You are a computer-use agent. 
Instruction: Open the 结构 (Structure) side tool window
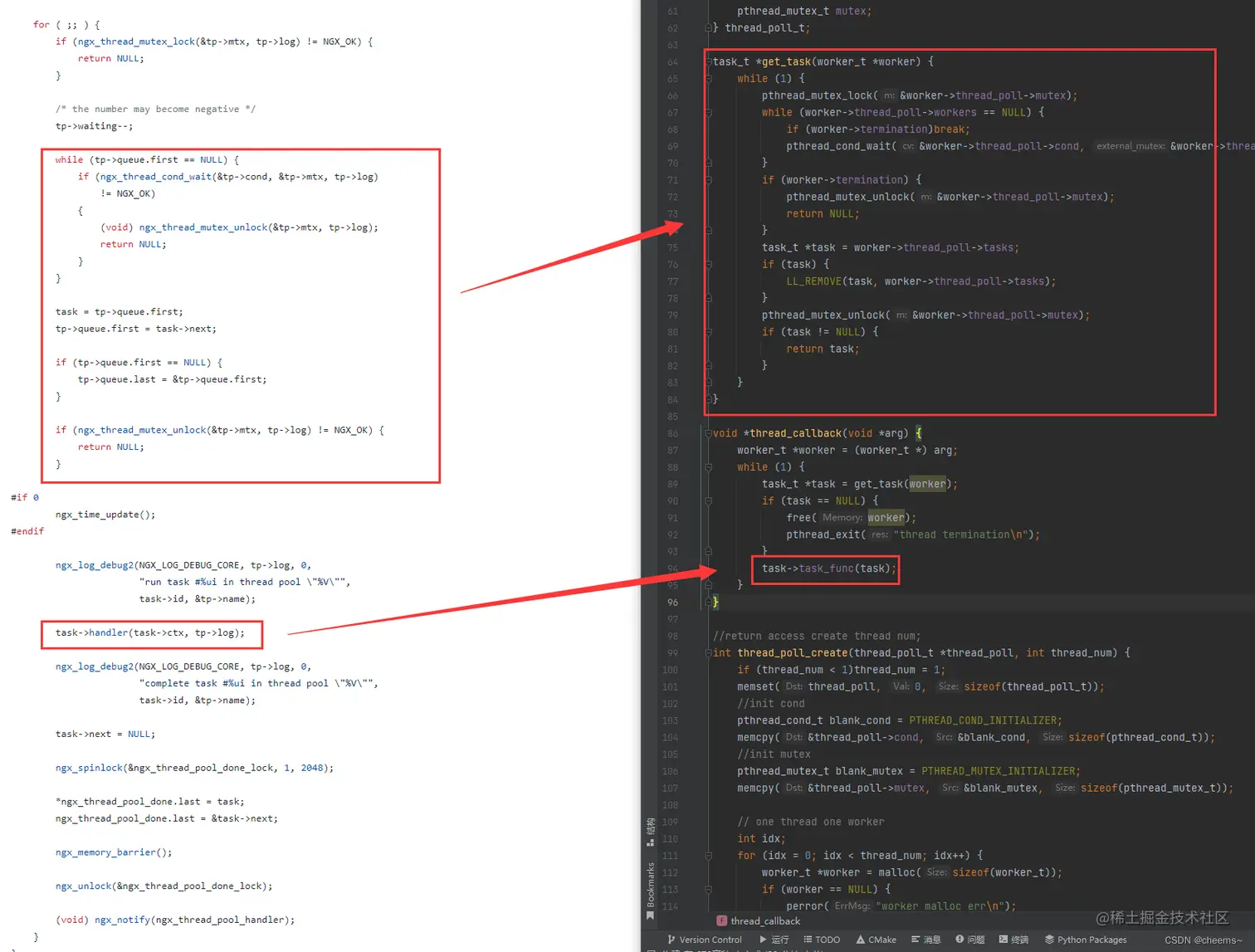click(650, 832)
